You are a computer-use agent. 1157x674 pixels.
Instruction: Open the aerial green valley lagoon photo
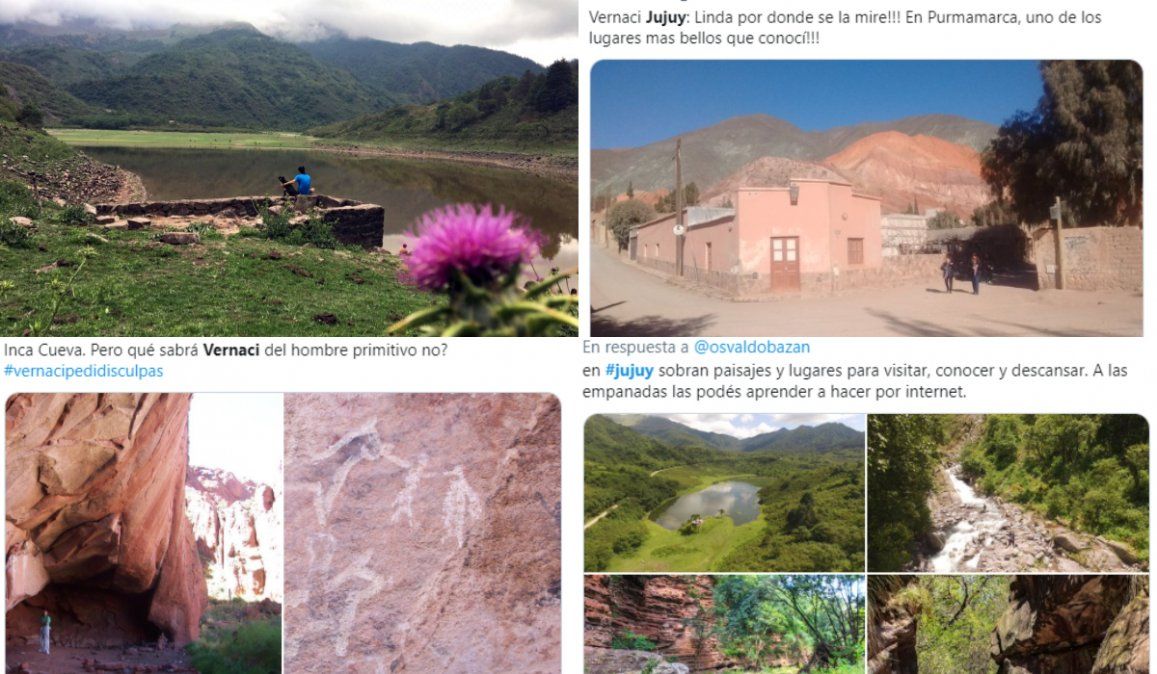[724, 493]
